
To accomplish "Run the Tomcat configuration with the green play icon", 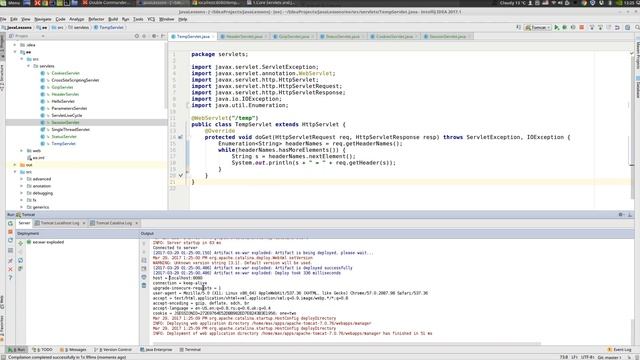I will click(556, 27).
